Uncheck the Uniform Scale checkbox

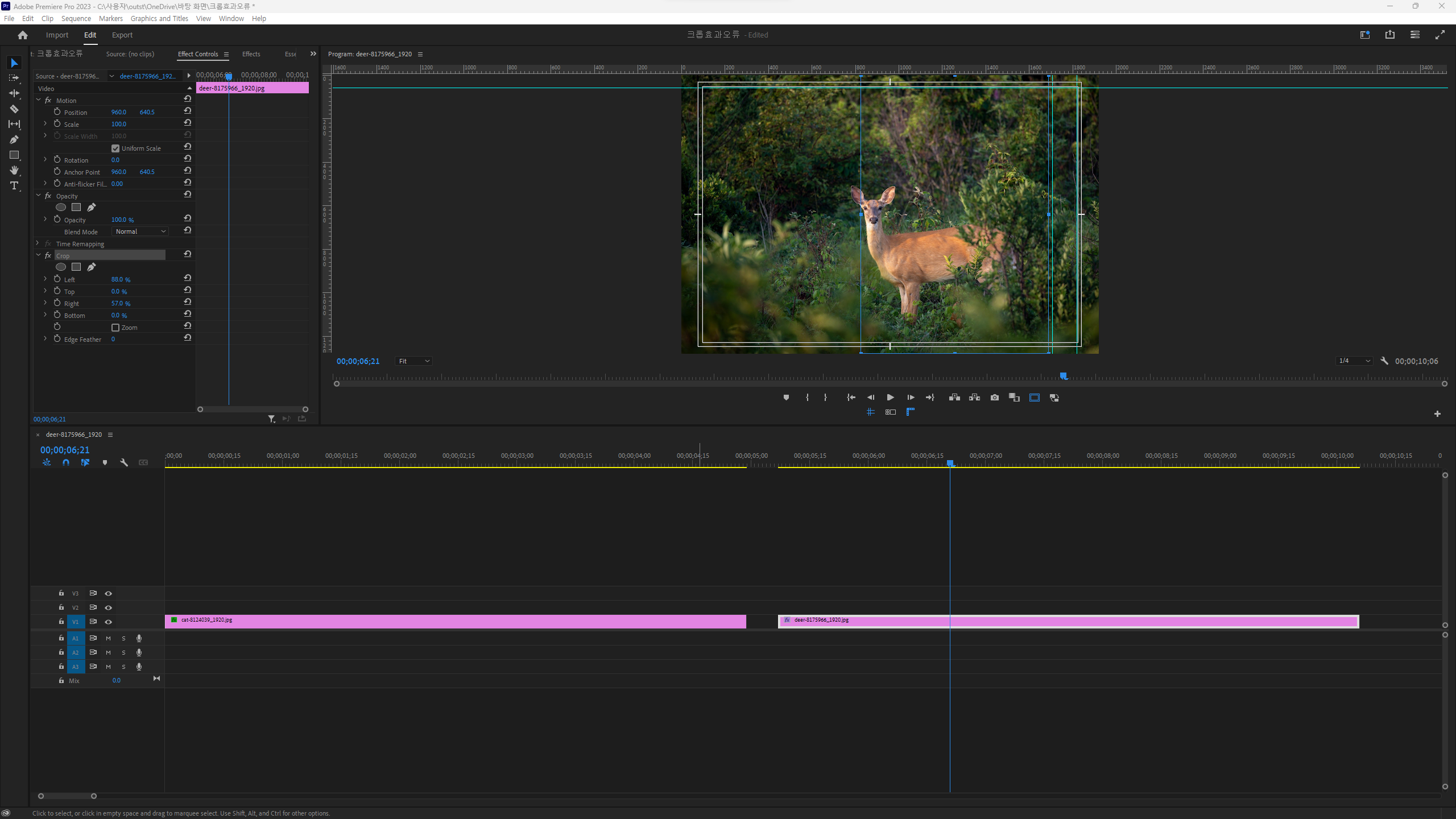pyautogui.click(x=115, y=148)
